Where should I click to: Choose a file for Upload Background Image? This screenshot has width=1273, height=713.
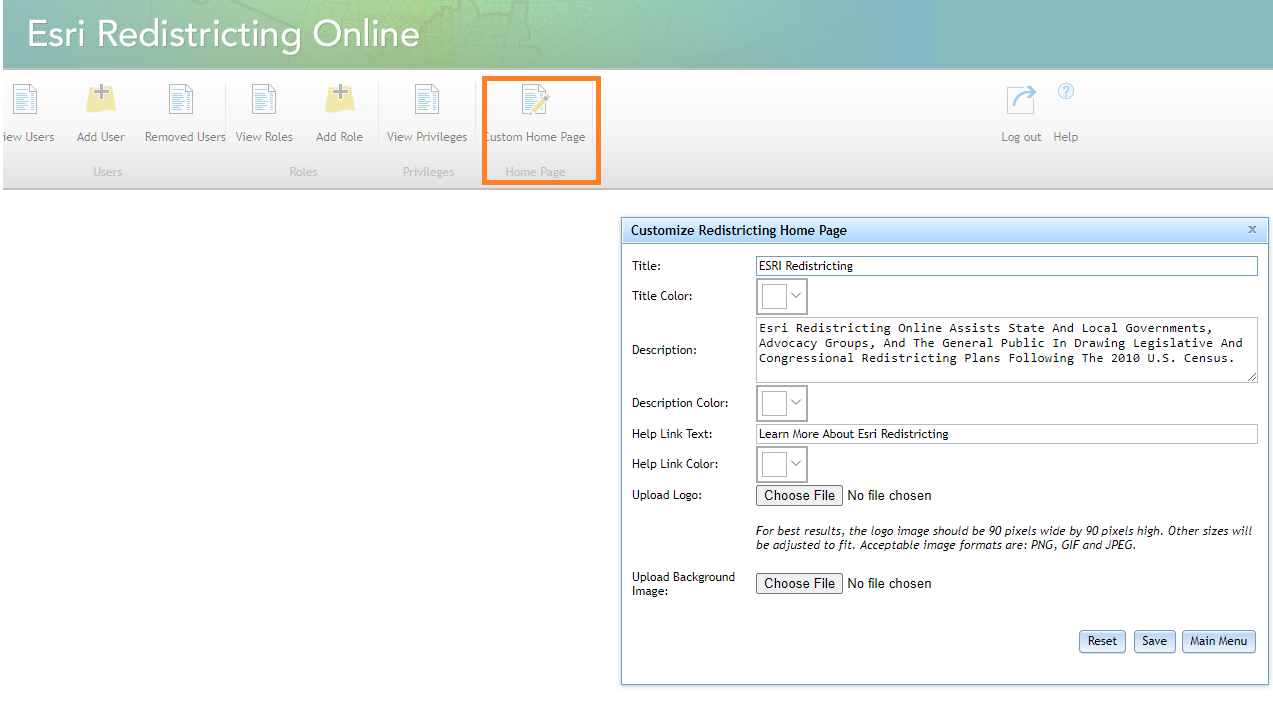click(x=800, y=583)
